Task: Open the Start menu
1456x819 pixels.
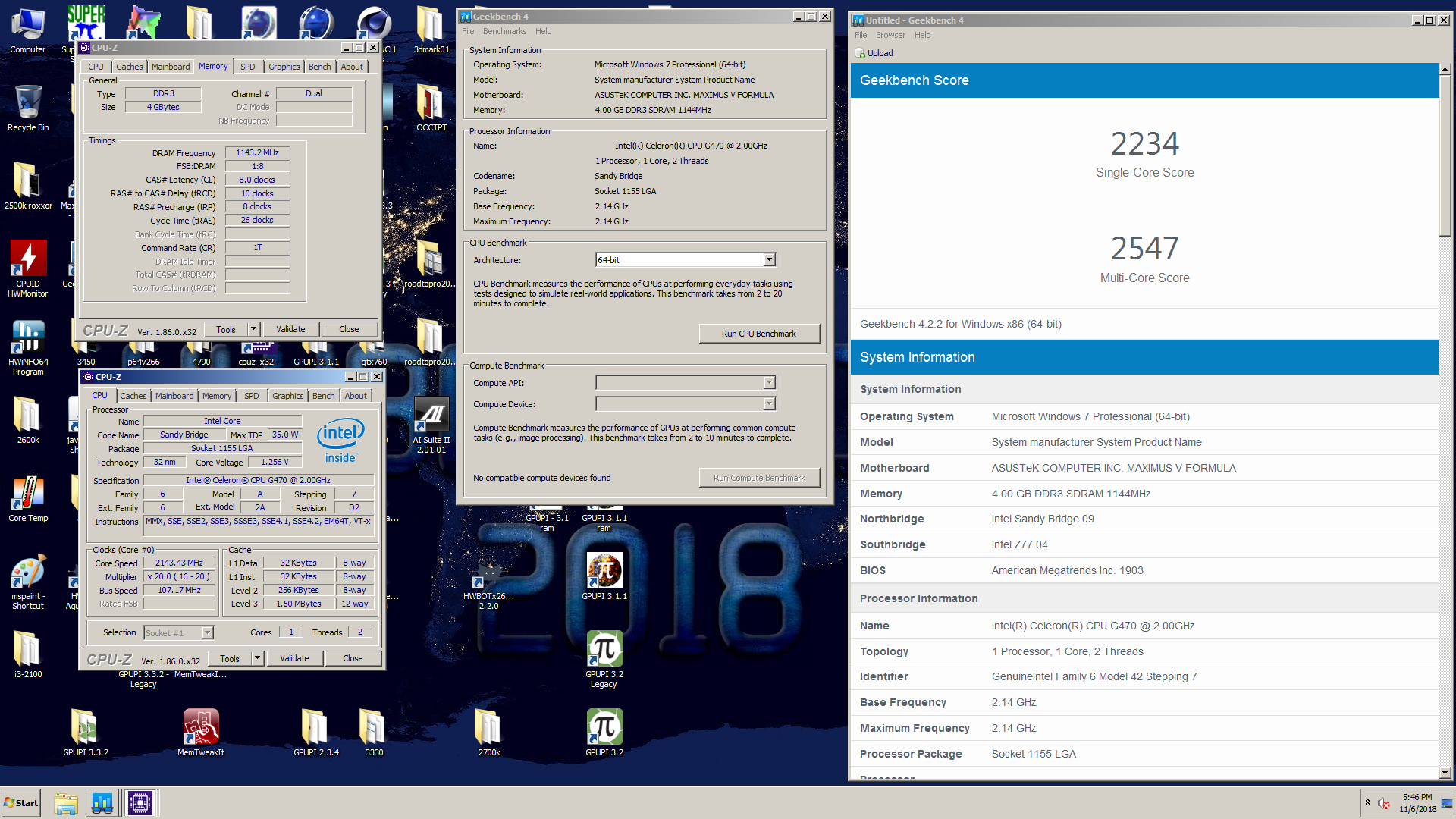Action: click(21, 803)
